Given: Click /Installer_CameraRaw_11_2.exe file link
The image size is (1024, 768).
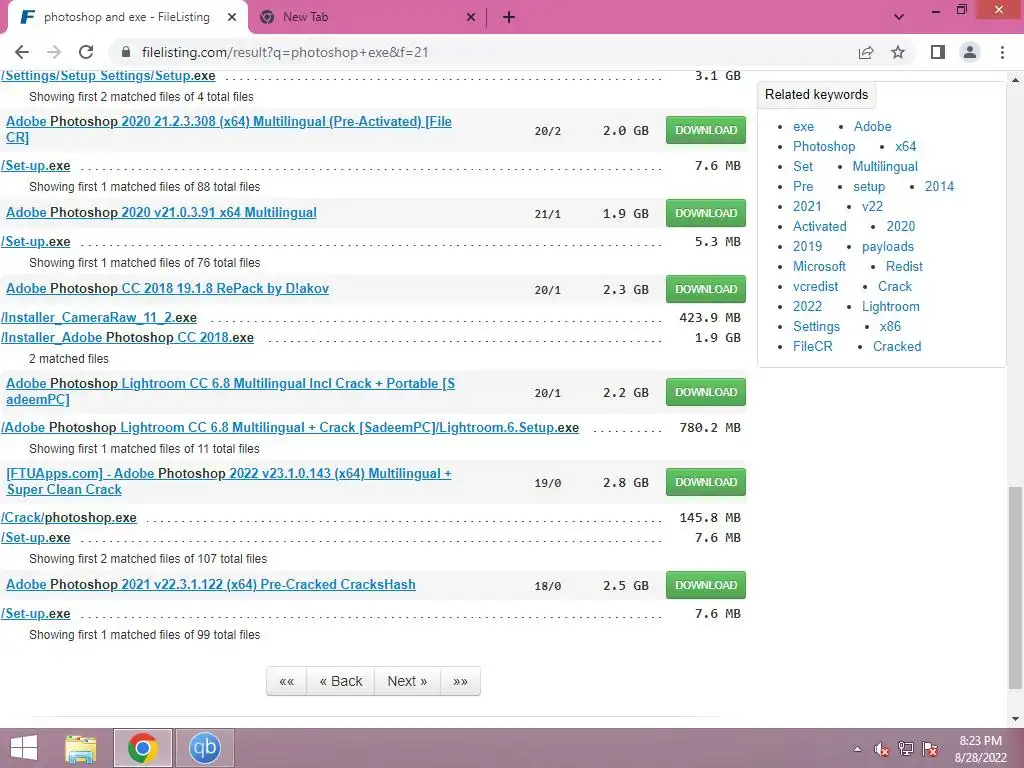Looking at the screenshot, I should click(99, 317).
